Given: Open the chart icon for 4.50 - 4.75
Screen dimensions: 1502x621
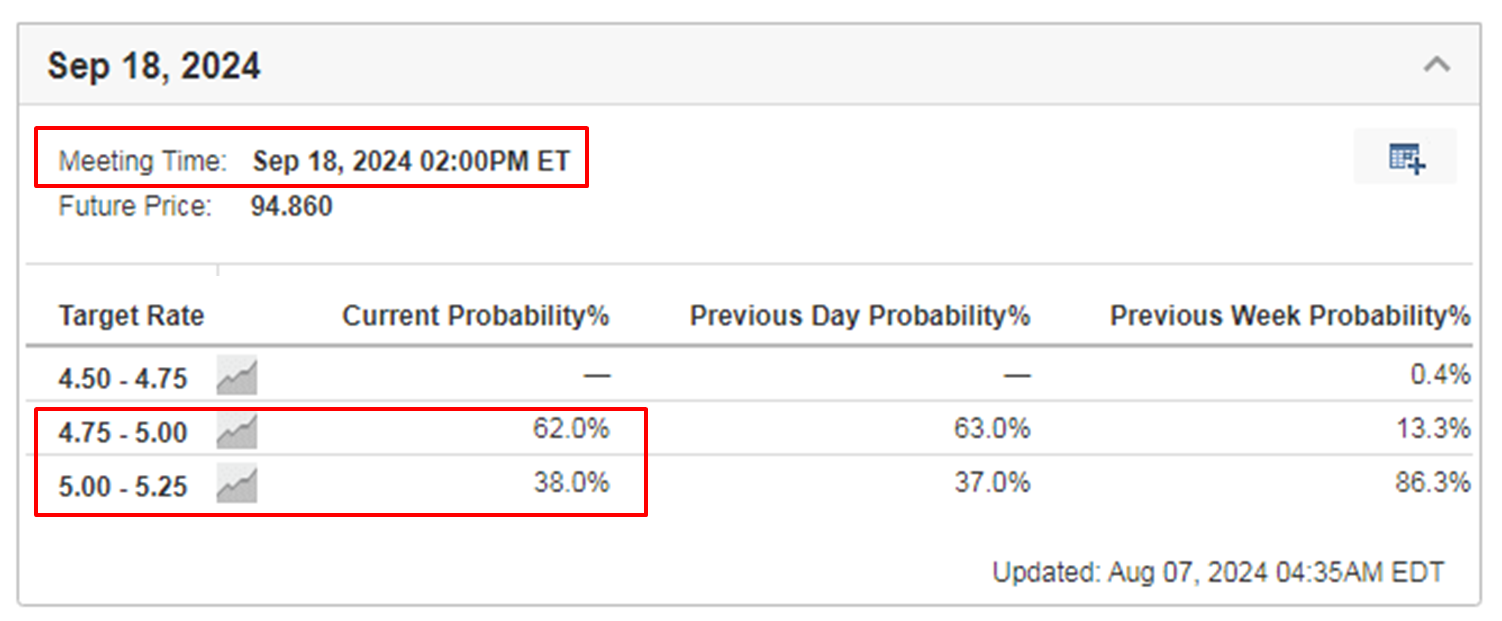Looking at the screenshot, I should (x=237, y=377).
